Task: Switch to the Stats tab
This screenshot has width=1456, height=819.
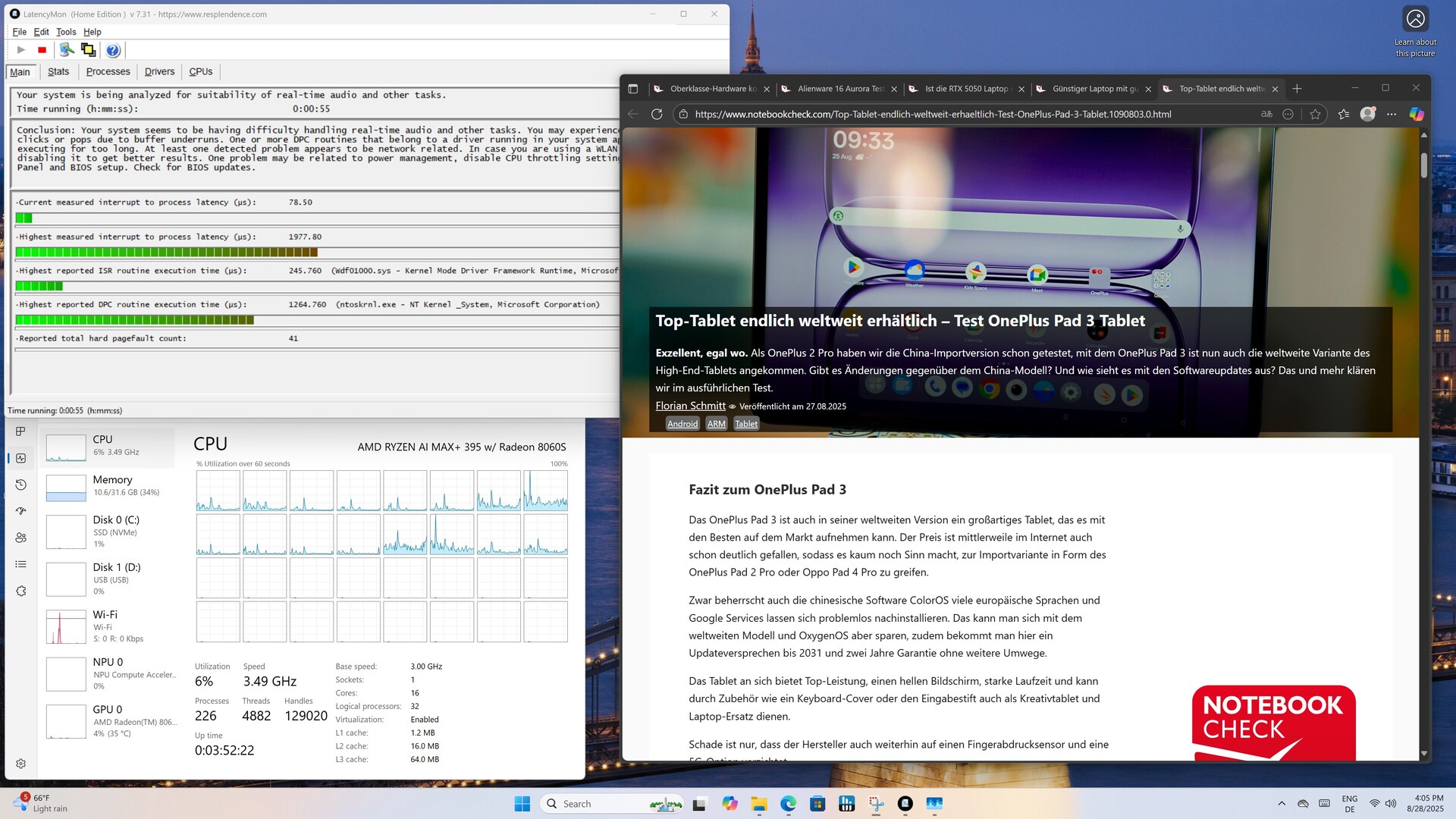Action: tap(58, 71)
